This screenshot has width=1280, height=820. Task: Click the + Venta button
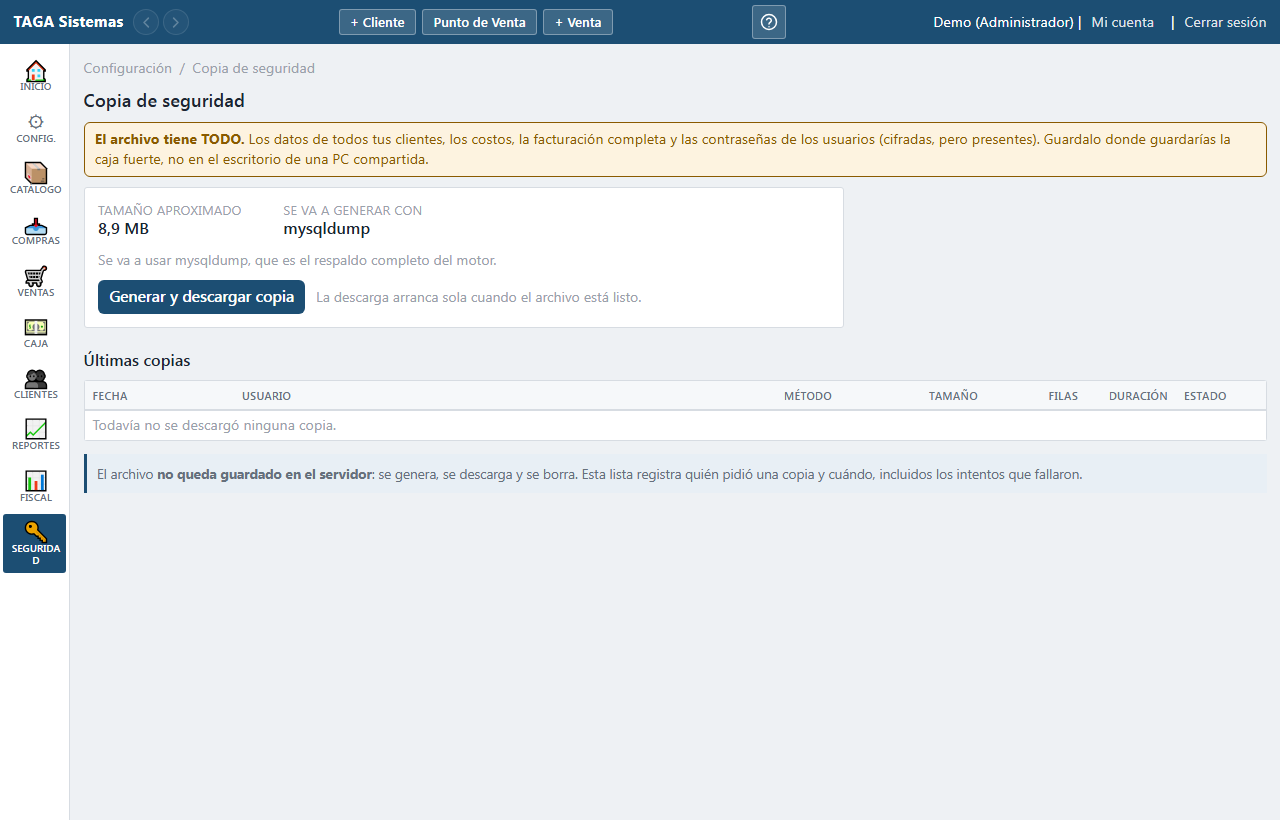578,22
